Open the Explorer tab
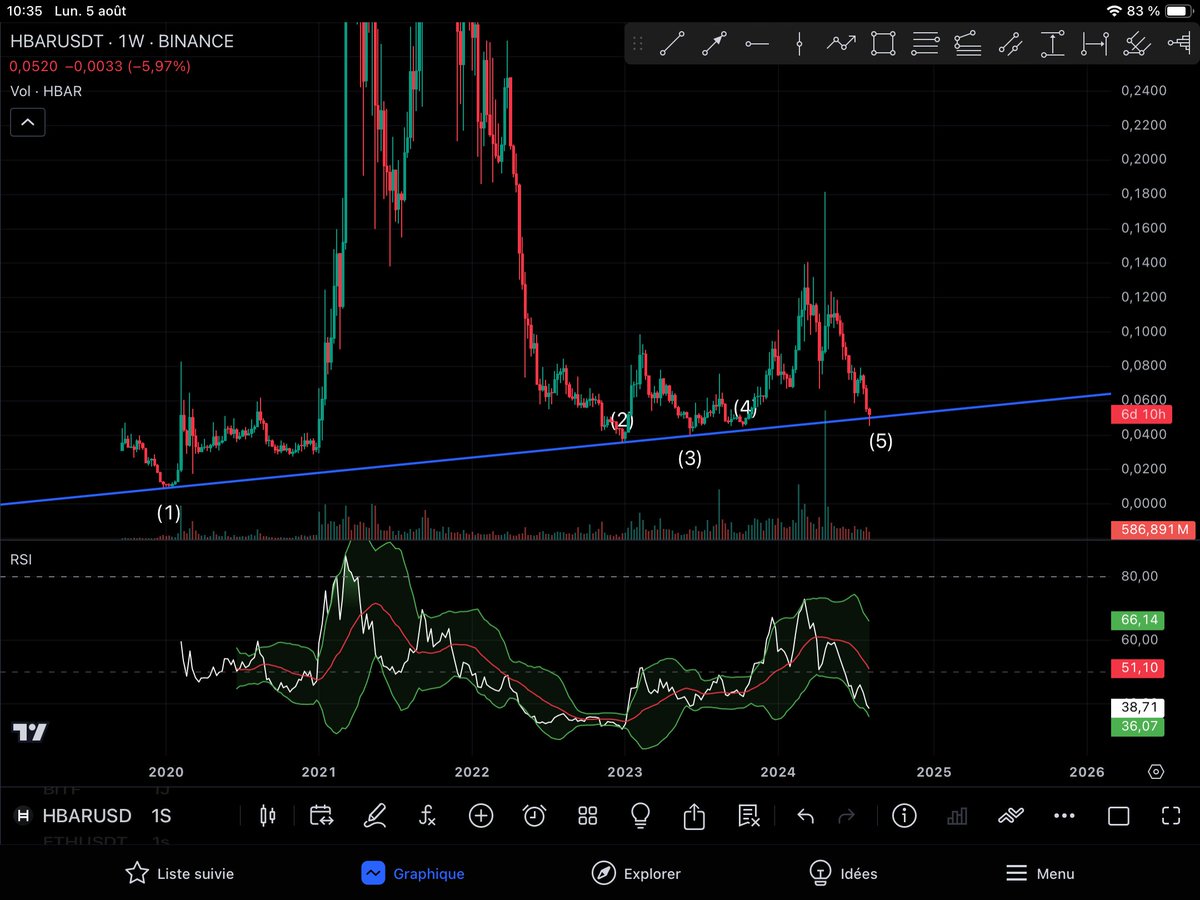1200x900 pixels. pos(636,873)
